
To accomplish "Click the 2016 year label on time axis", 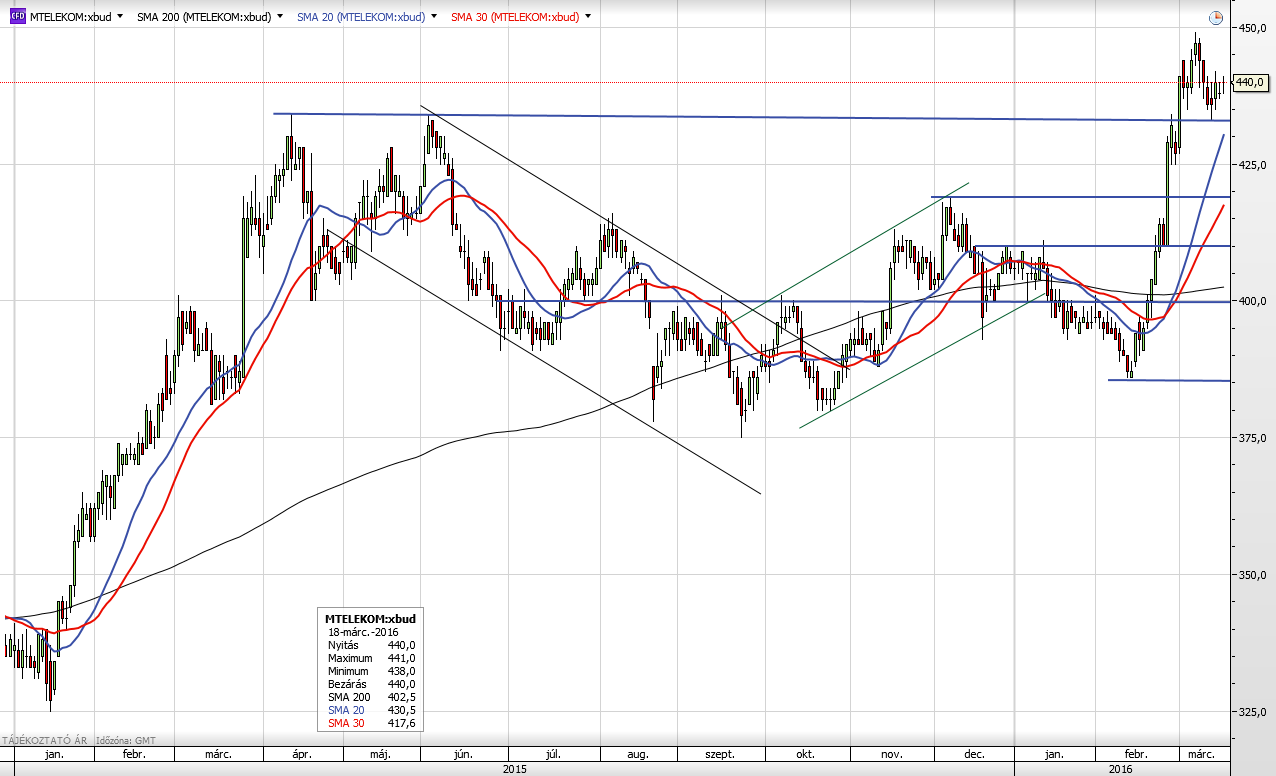I will (x=1120, y=768).
